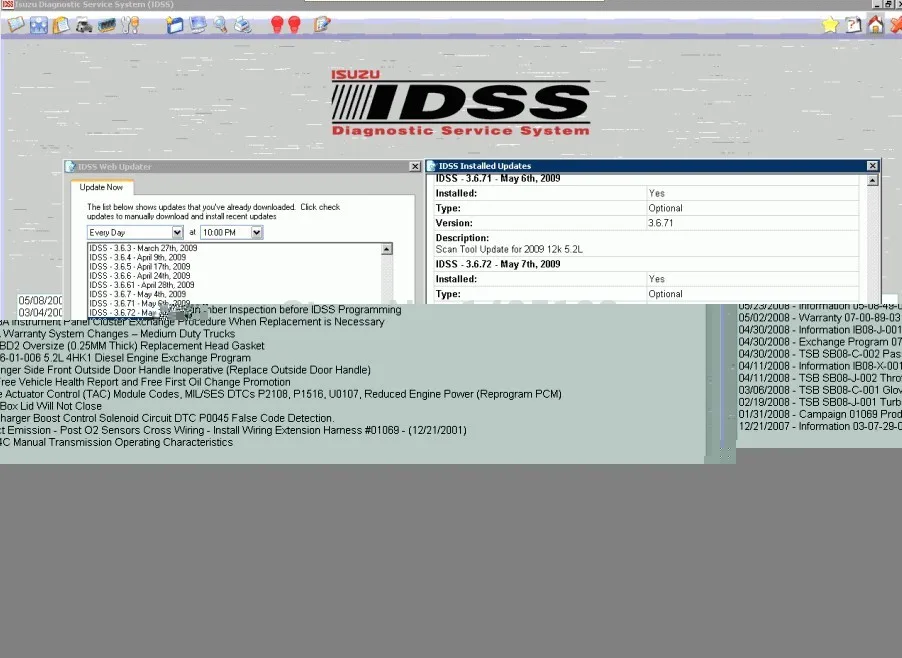Select IDSS - 3.6.71 entry in updater list
The image size is (902, 658).
[139, 303]
